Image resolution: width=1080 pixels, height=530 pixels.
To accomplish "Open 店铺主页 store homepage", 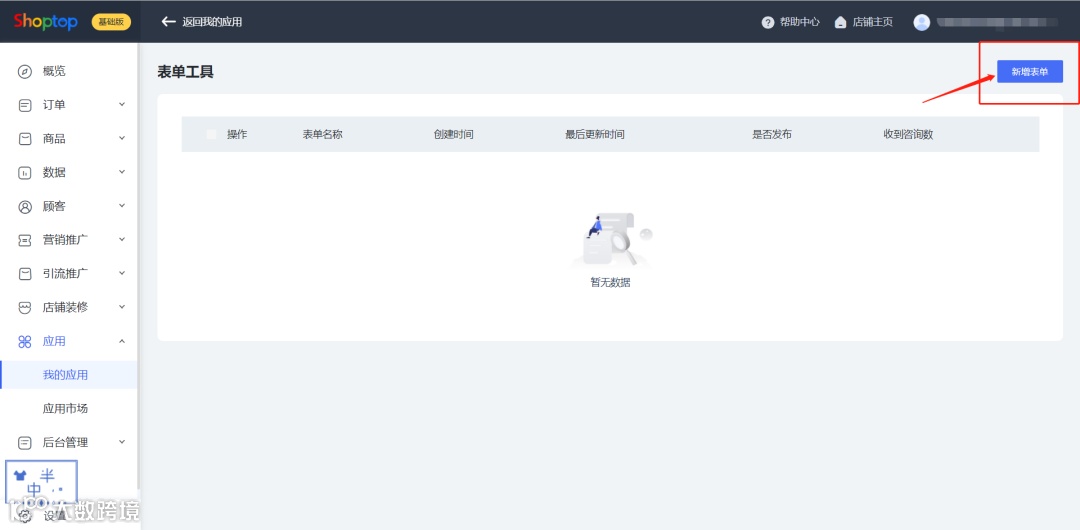I will point(873,22).
